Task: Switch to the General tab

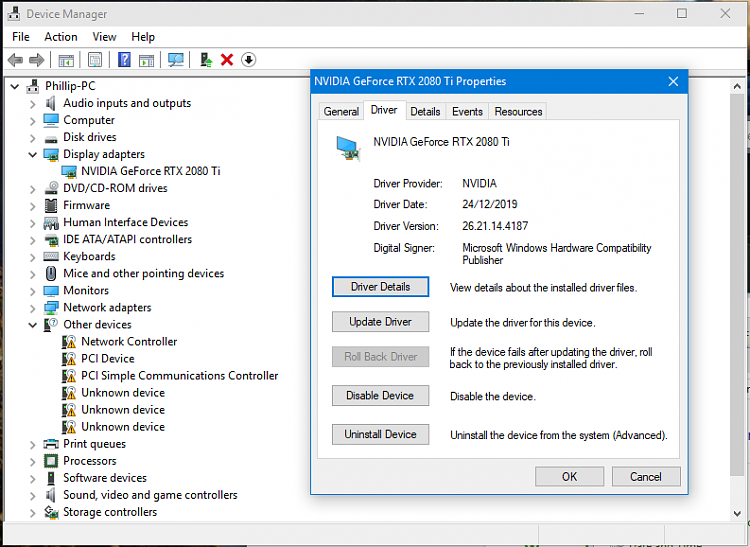Action: (x=341, y=111)
